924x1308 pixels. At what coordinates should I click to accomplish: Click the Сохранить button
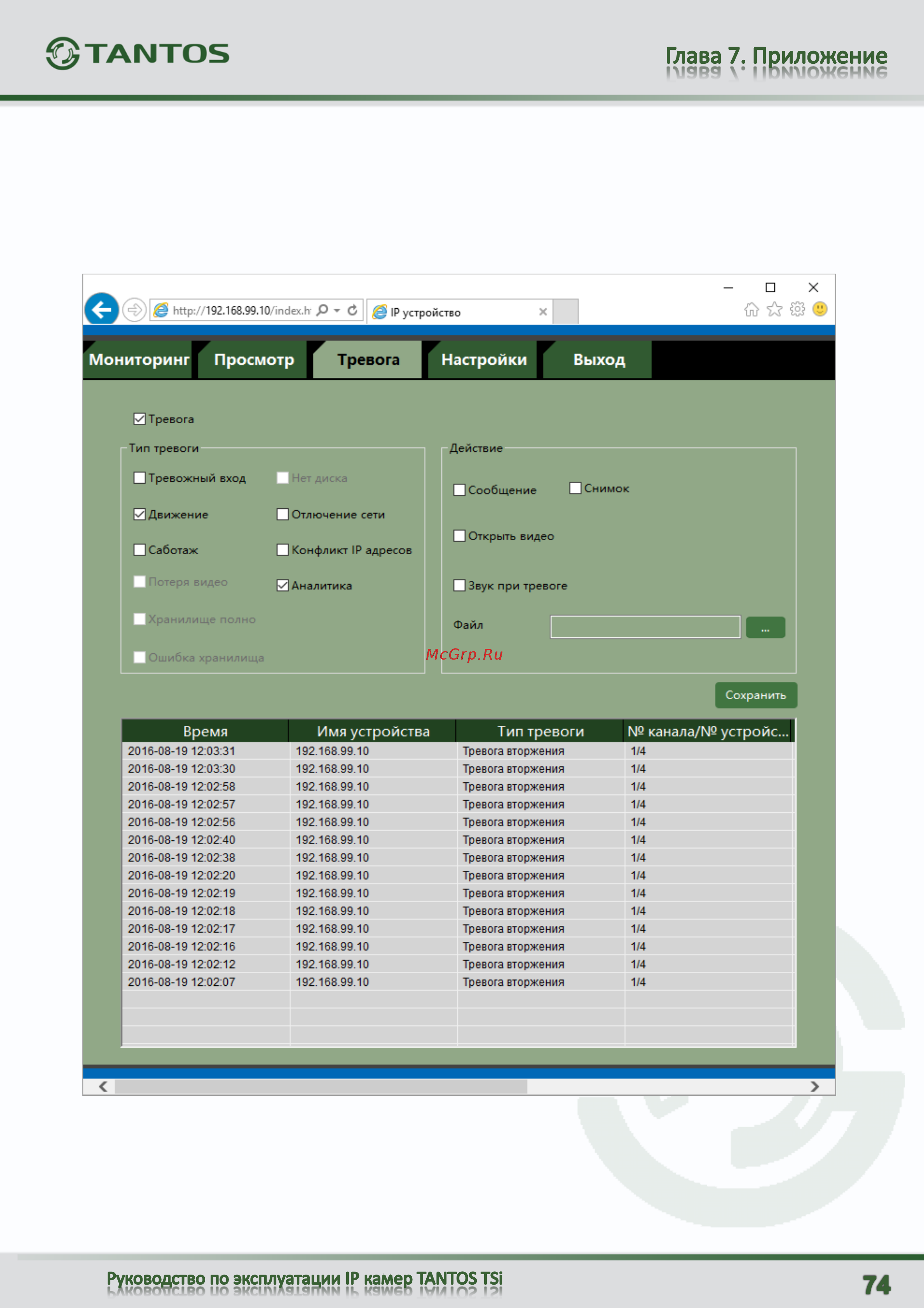pyautogui.click(x=755, y=695)
